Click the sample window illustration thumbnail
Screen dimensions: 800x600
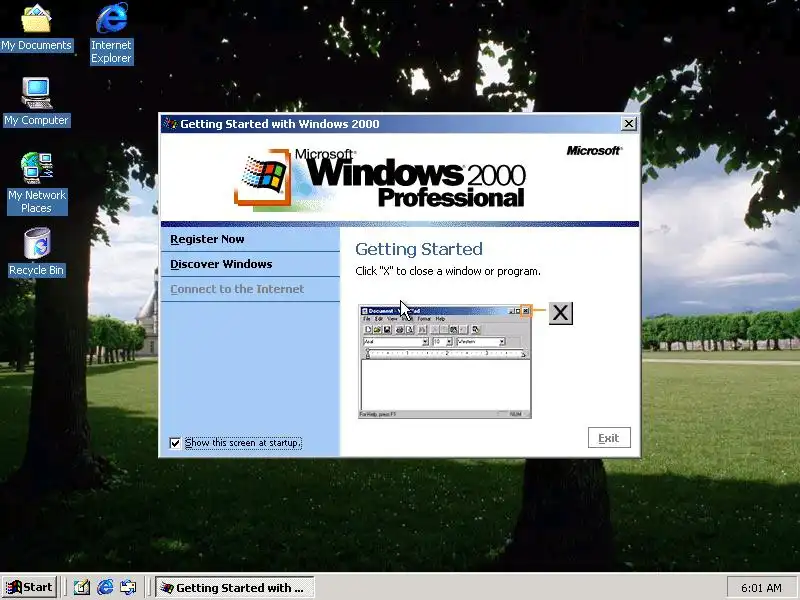(444, 361)
